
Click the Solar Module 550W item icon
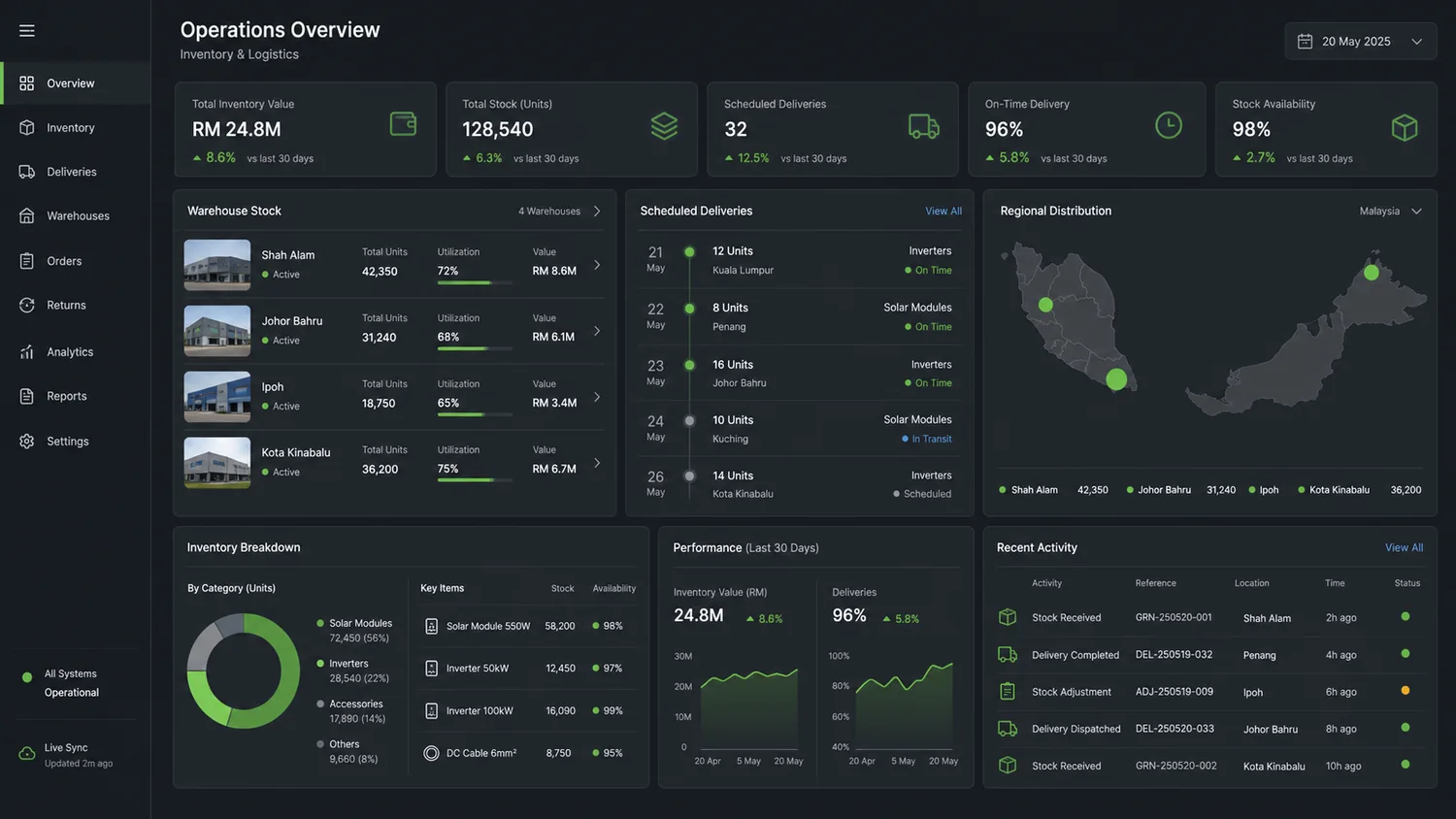[432, 627]
